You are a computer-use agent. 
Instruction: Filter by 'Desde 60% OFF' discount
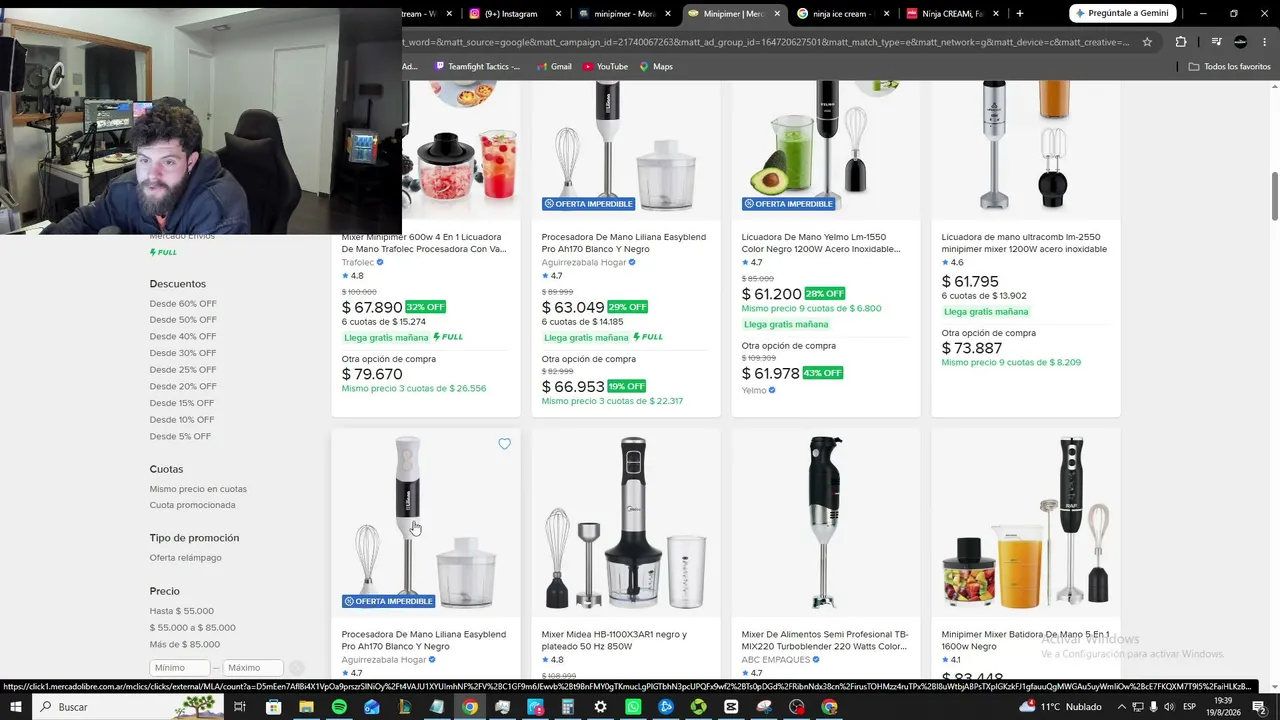click(x=183, y=304)
